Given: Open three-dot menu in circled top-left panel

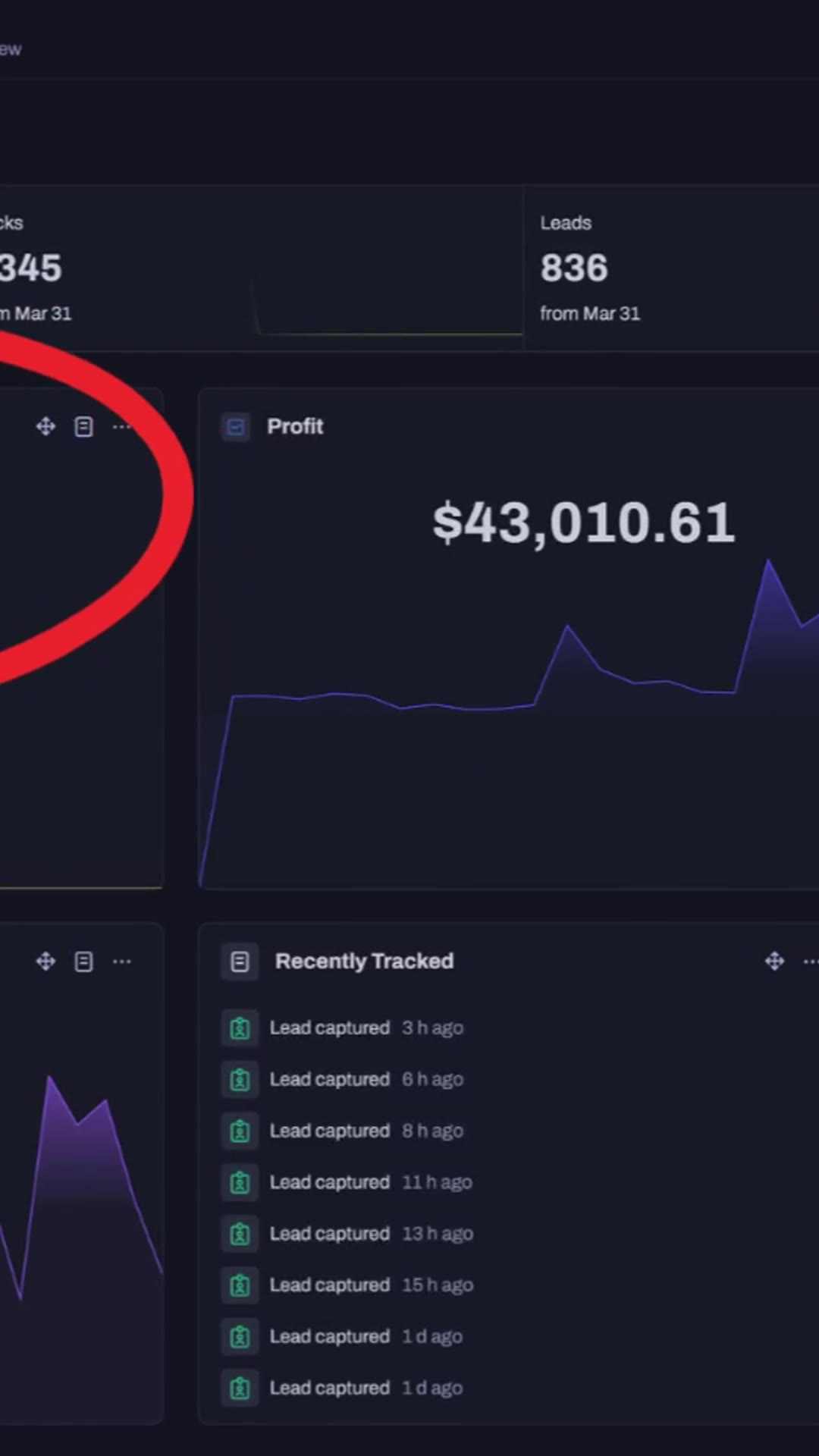Looking at the screenshot, I should [x=121, y=427].
